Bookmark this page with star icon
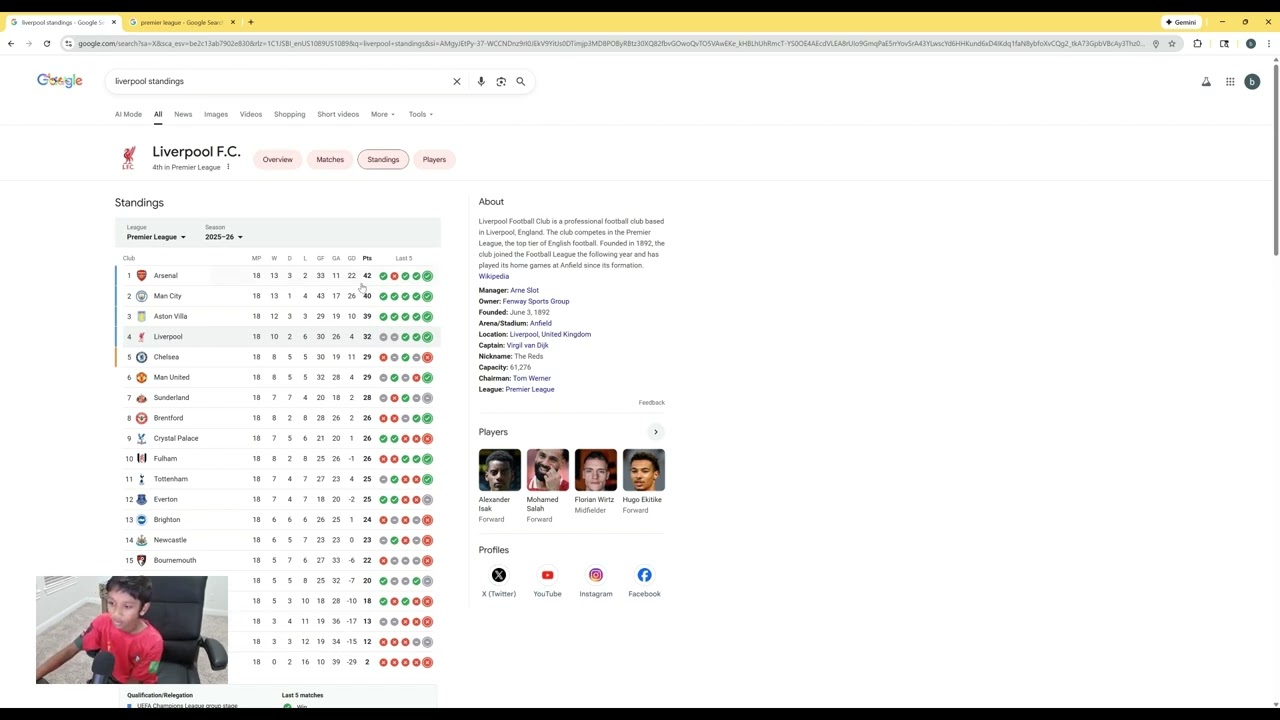The image size is (1280, 720). click(1172, 44)
